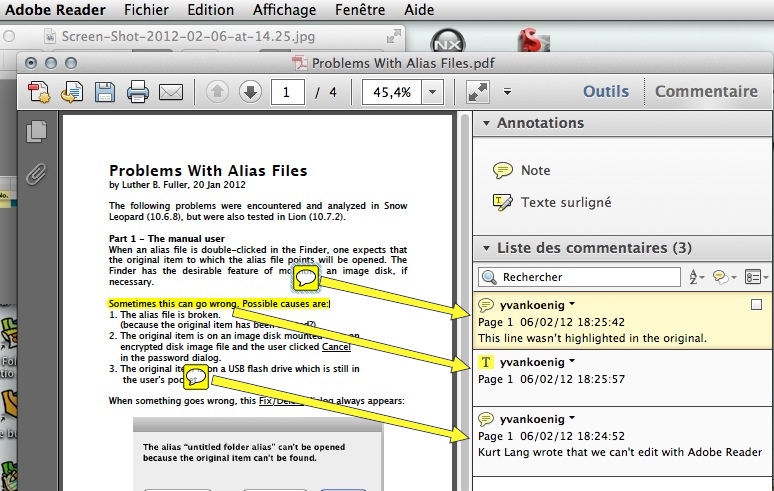Image resolution: width=774 pixels, height=491 pixels.
Task: Select the comment dated 18:25:42
Action: tap(622, 321)
